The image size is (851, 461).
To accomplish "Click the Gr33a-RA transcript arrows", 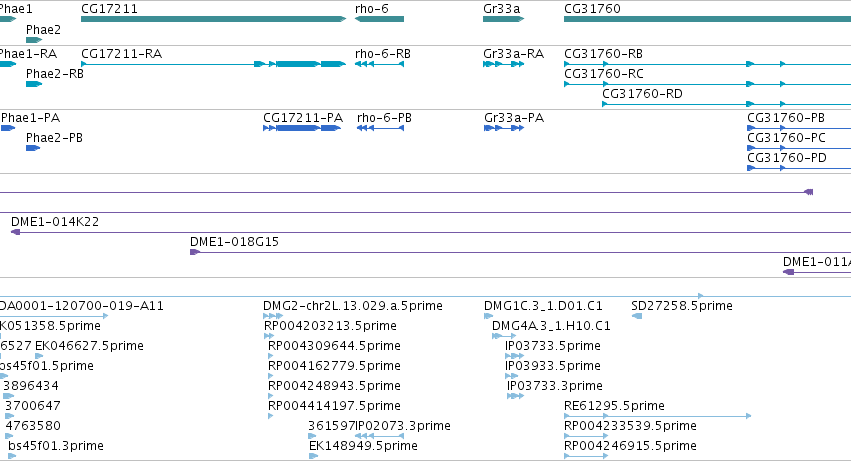I will 503,64.
